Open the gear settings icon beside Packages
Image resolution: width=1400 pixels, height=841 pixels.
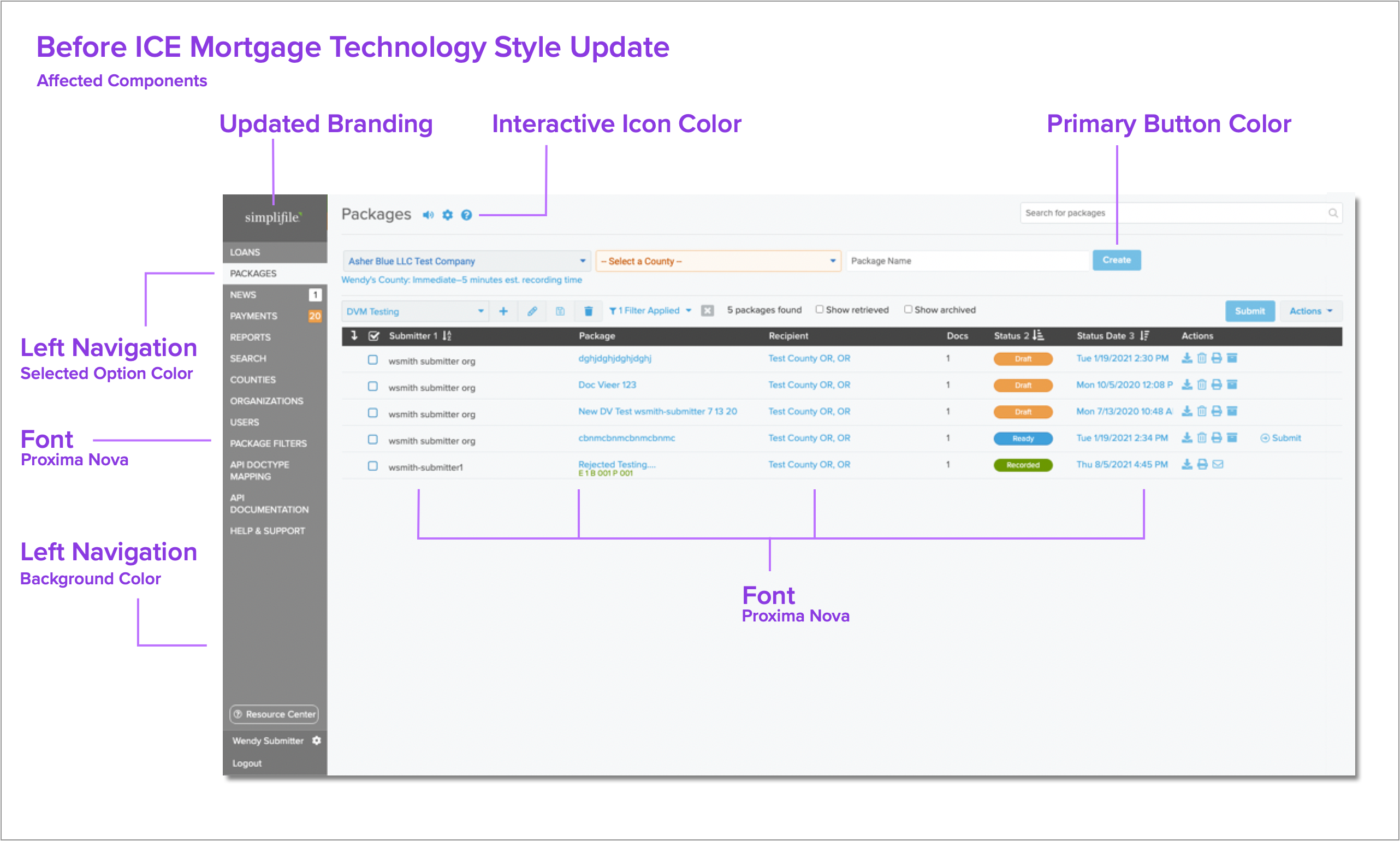(448, 215)
